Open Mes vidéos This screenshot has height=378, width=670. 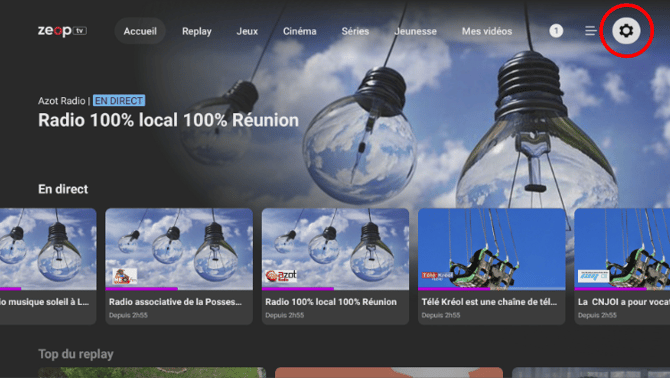pos(487,31)
